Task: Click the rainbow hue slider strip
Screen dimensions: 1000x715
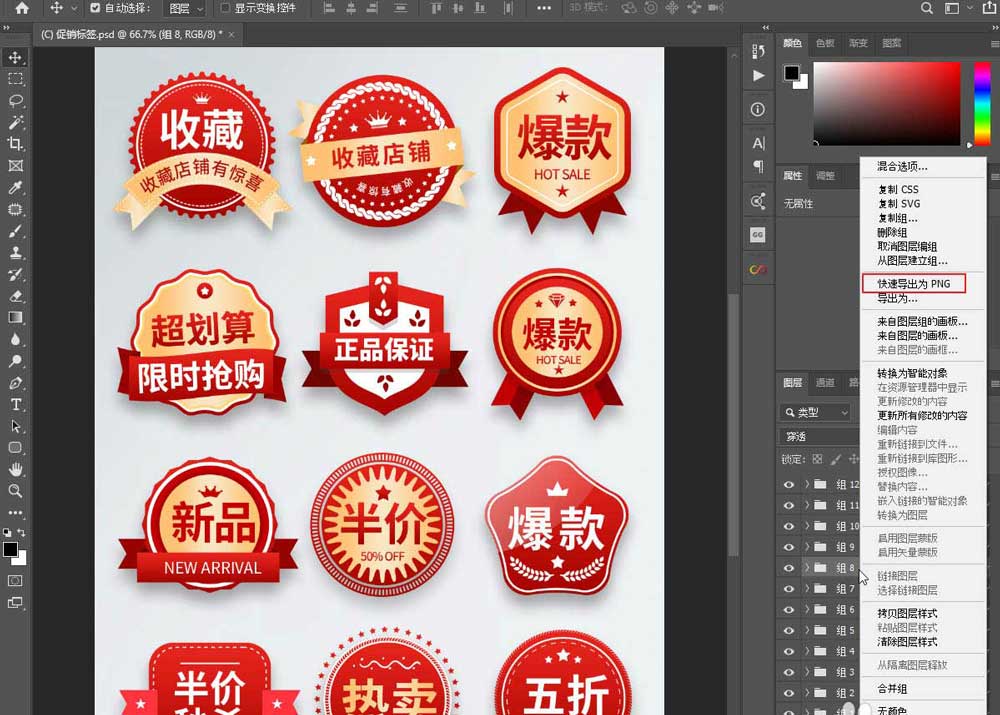Action: coord(982,103)
